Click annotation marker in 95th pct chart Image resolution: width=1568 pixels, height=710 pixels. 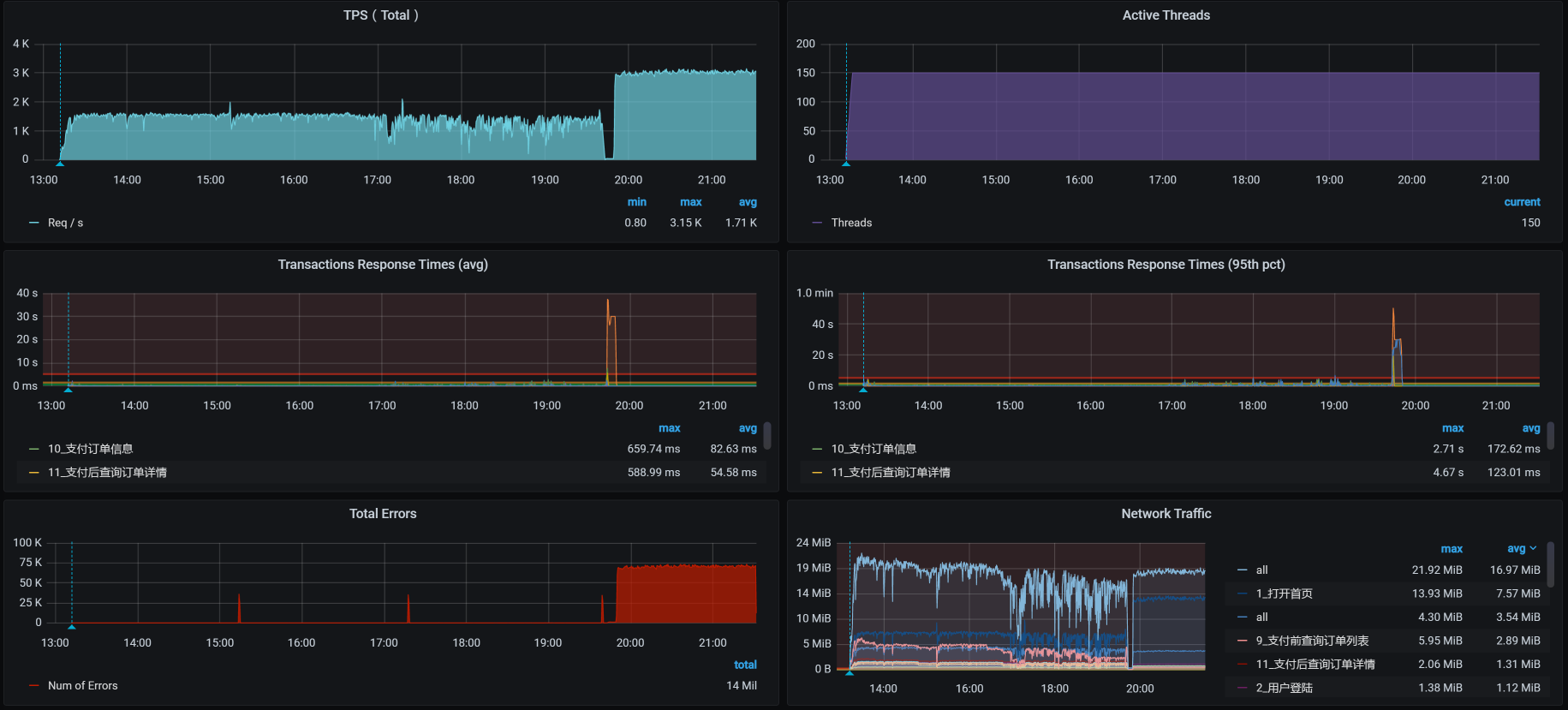coord(863,389)
